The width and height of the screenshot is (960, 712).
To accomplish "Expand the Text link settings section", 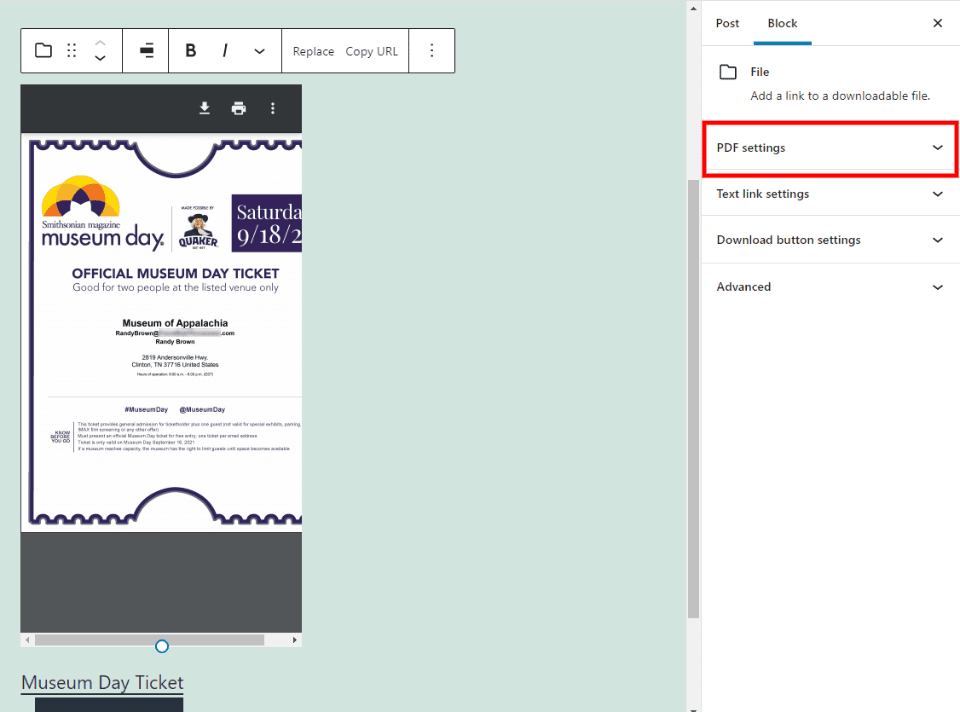I will click(830, 194).
